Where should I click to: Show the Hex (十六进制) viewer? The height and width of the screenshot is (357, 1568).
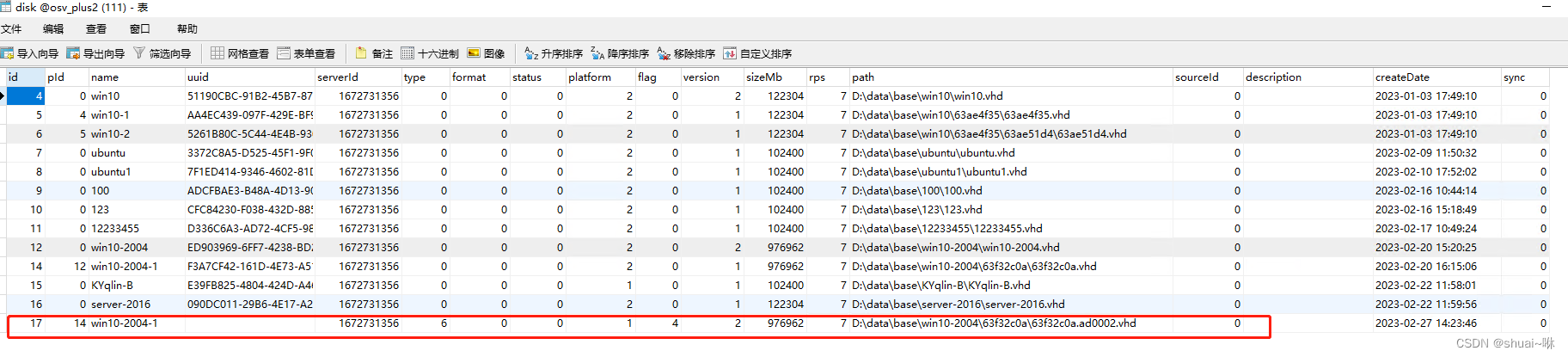pyautogui.click(x=430, y=53)
